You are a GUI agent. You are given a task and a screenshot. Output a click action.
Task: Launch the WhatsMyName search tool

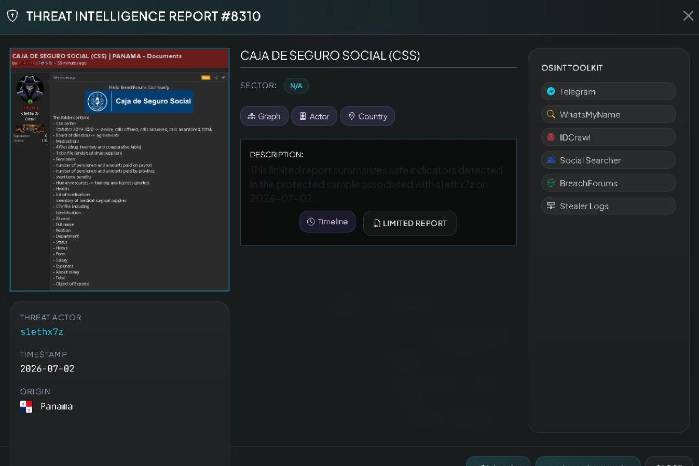(609, 115)
